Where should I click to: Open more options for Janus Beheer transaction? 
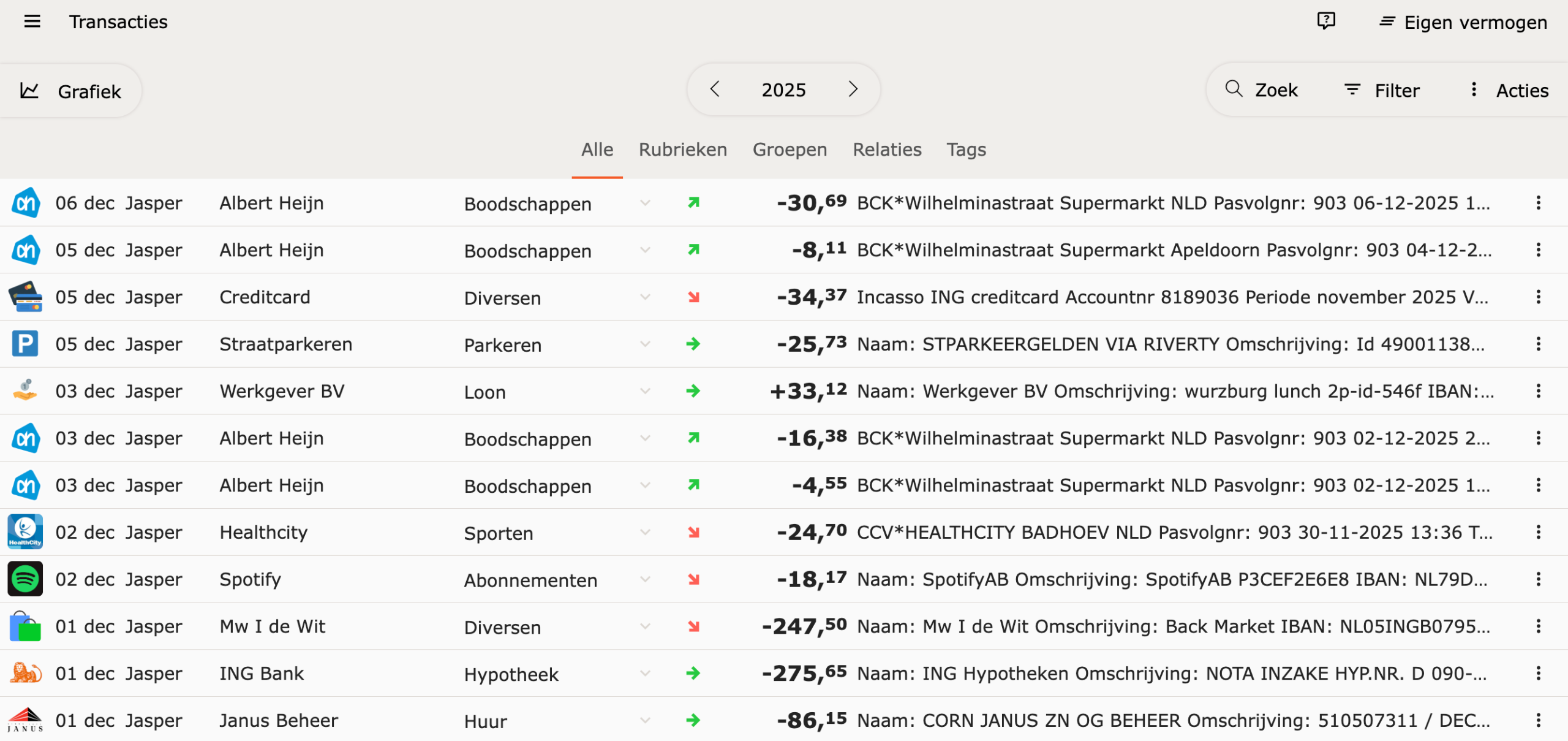tap(1538, 720)
